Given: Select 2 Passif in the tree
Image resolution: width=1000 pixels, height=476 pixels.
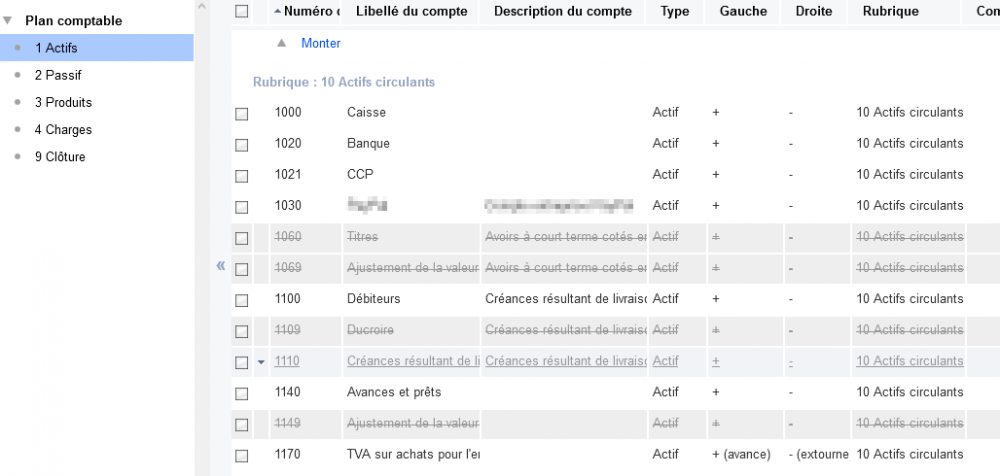Looking at the screenshot, I should (x=57, y=75).
